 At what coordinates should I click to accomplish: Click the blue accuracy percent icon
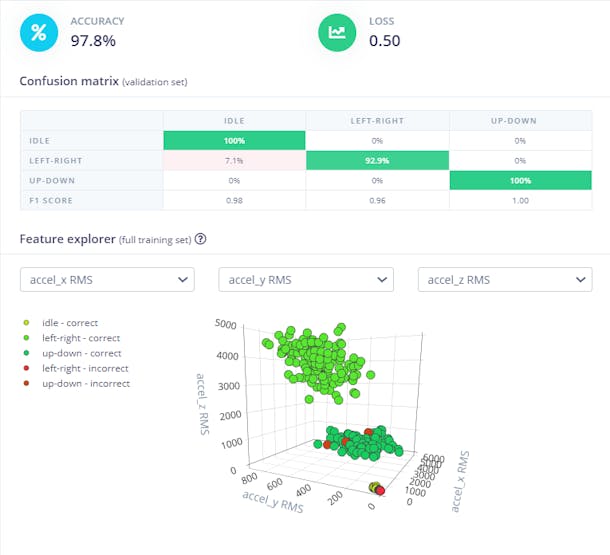pos(39,32)
